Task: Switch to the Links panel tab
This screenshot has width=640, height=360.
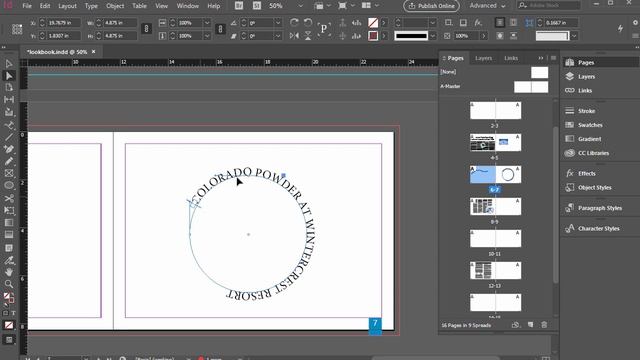Action: [x=511, y=58]
